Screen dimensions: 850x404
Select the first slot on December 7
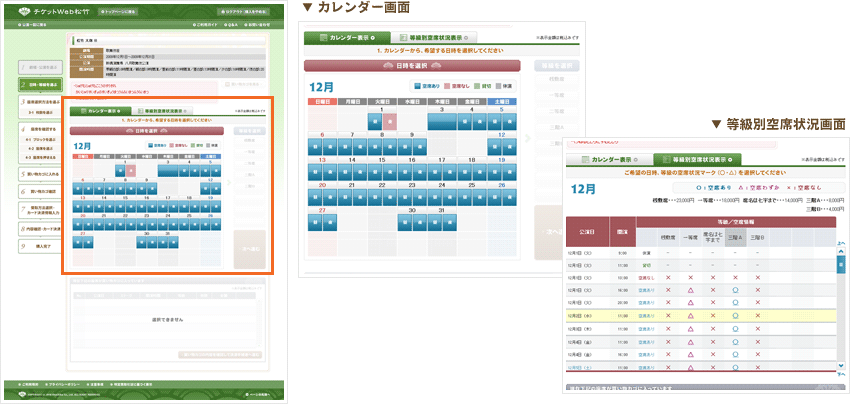pos(344,146)
